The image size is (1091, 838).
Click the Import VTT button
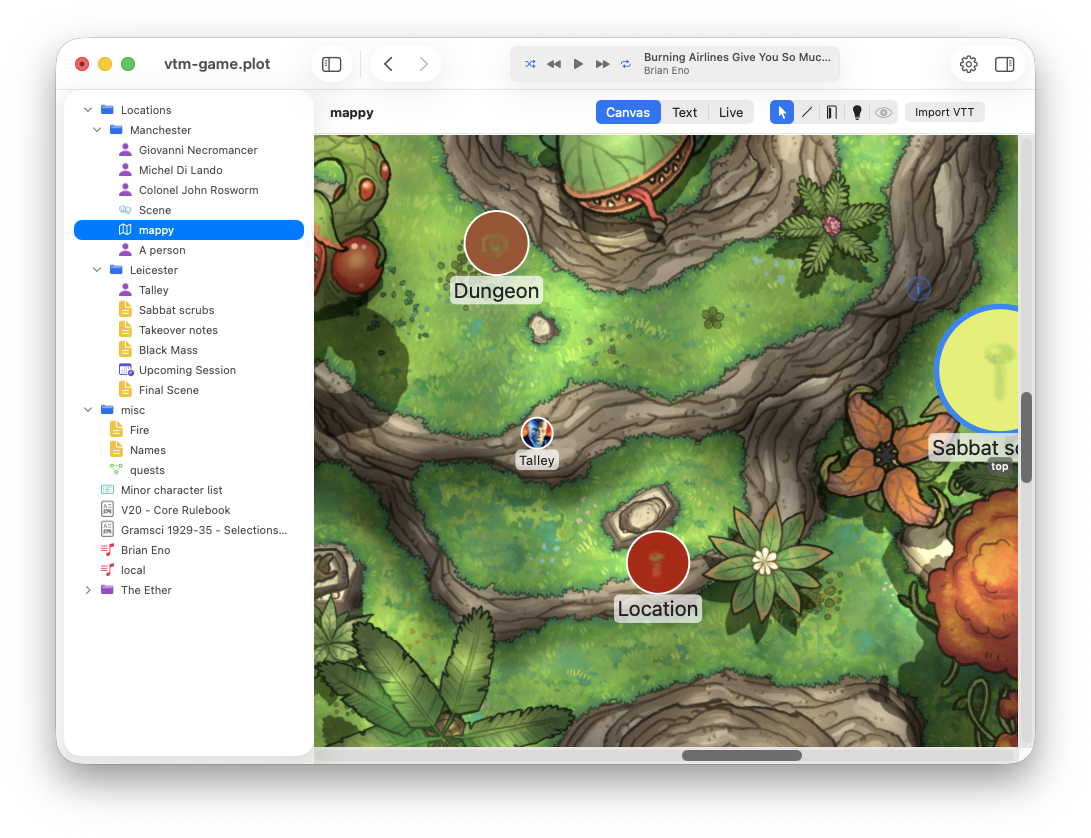pyautogui.click(x=944, y=112)
